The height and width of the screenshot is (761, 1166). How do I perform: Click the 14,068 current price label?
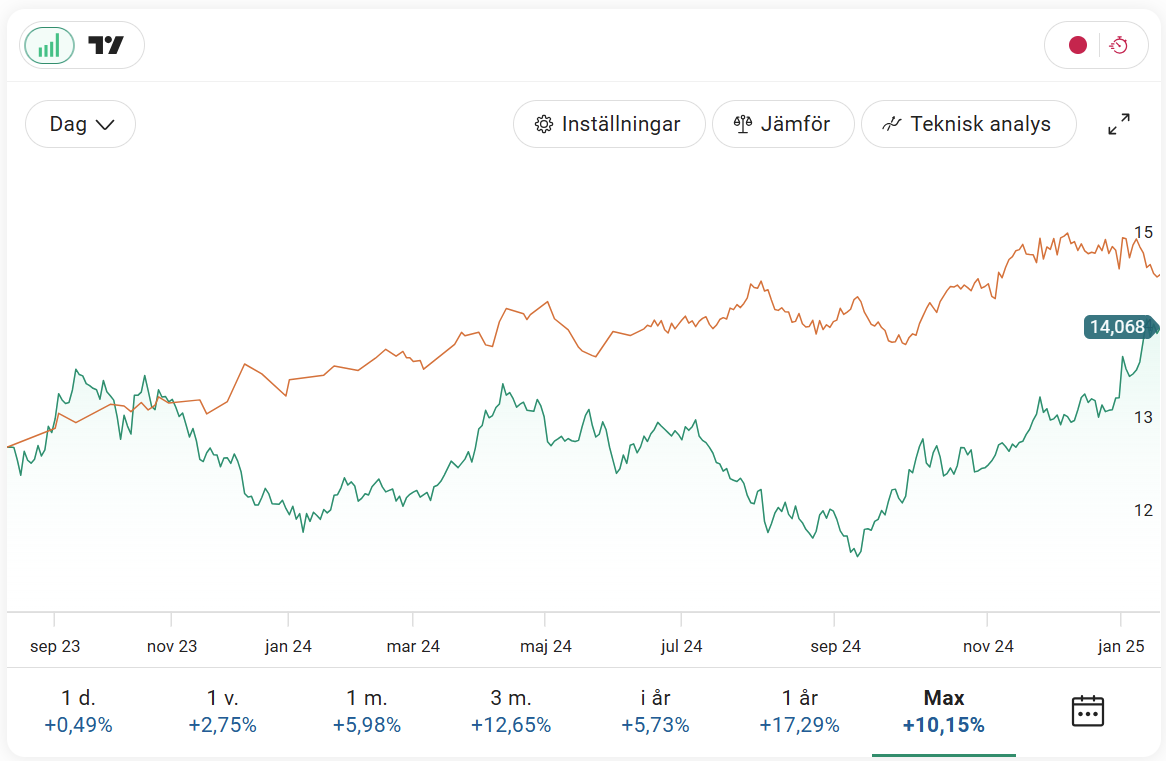(x=1118, y=327)
